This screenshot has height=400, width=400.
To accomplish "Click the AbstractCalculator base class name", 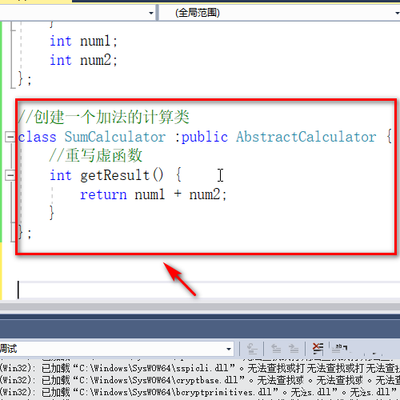I will pyautogui.click(x=306, y=137).
